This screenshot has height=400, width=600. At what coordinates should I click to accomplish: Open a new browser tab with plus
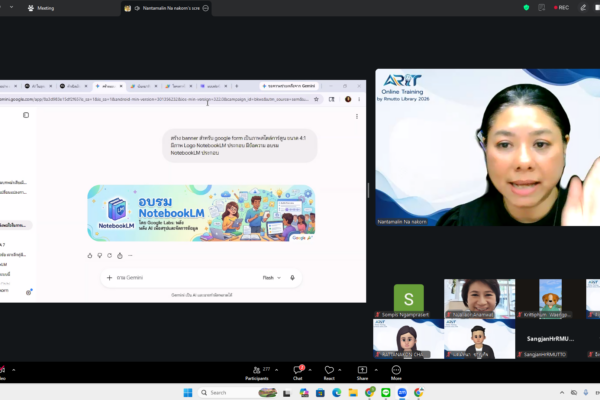coord(237,86)
